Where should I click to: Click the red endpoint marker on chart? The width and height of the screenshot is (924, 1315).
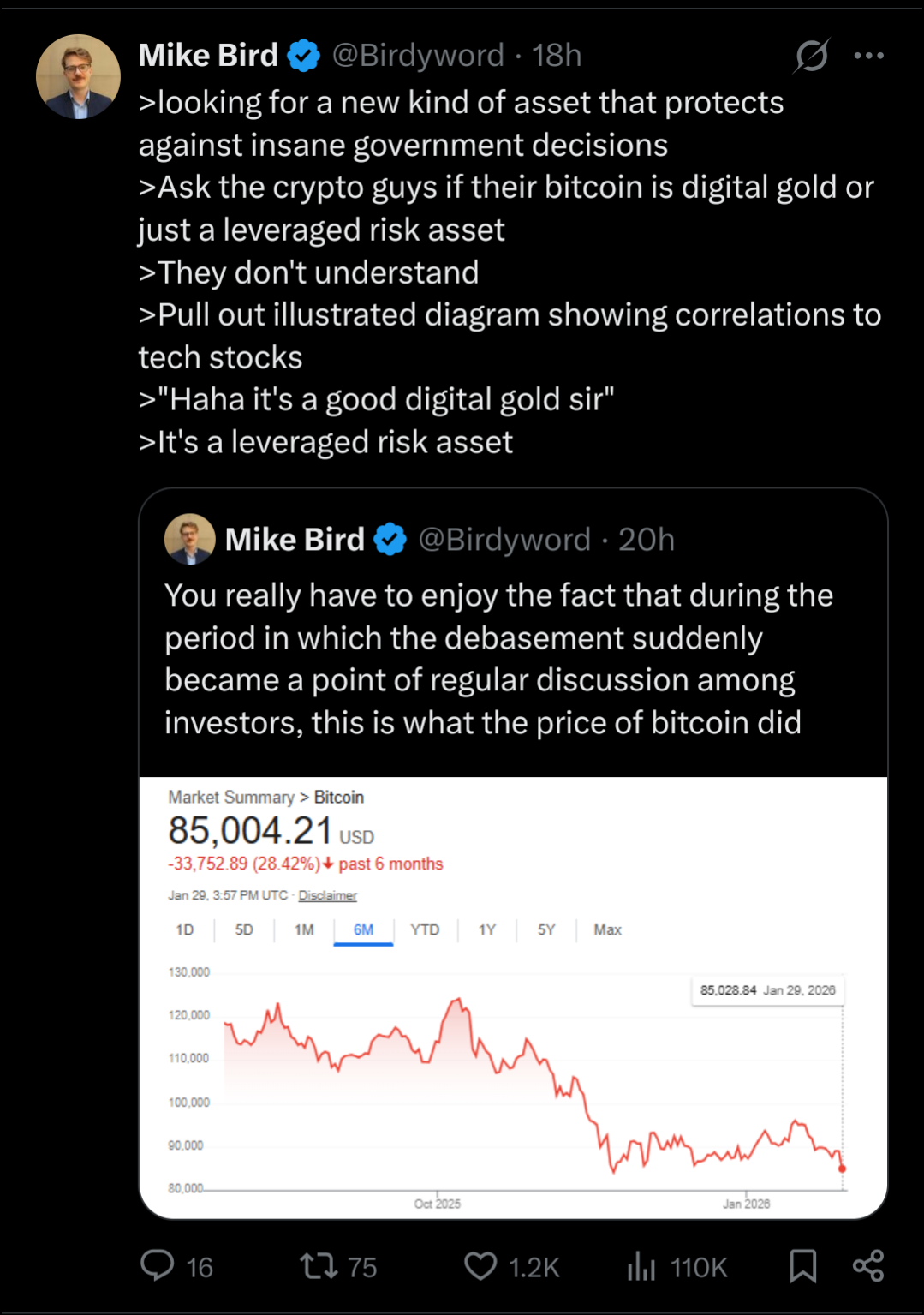pyautogui.click(x=843, y=1168)
